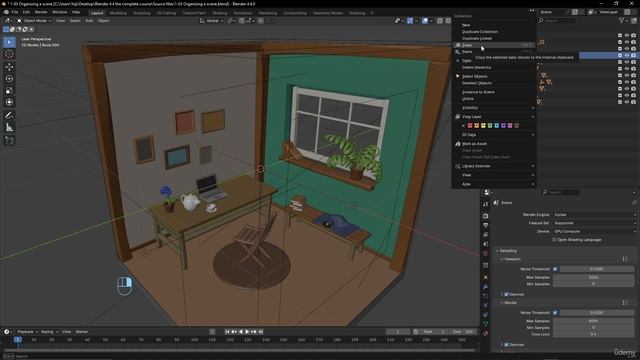Switch to the Modeling workspace tab
This screenshot has width=640, height=360.
click(118, 13)
